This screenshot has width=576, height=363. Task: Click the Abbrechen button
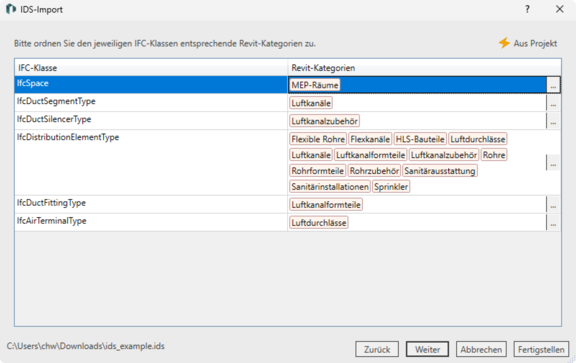click(x=481, y=349)
